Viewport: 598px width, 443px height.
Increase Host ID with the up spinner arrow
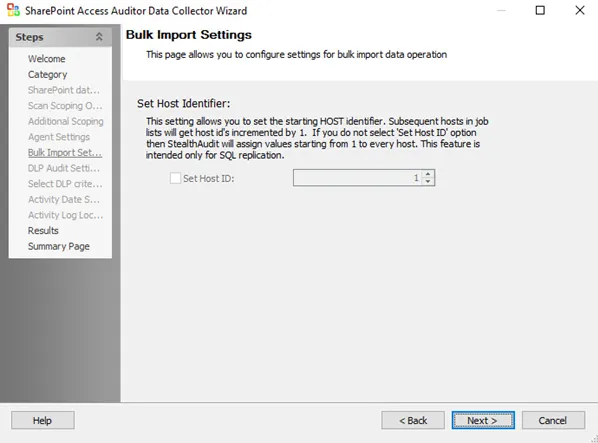coord(428,174)
